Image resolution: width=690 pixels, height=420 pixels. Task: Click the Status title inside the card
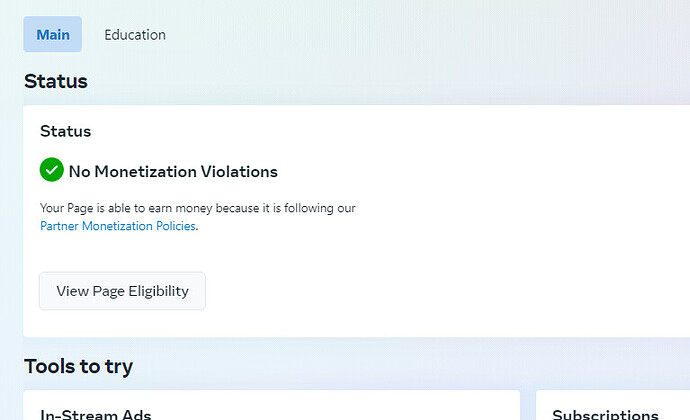coord(66,131)
